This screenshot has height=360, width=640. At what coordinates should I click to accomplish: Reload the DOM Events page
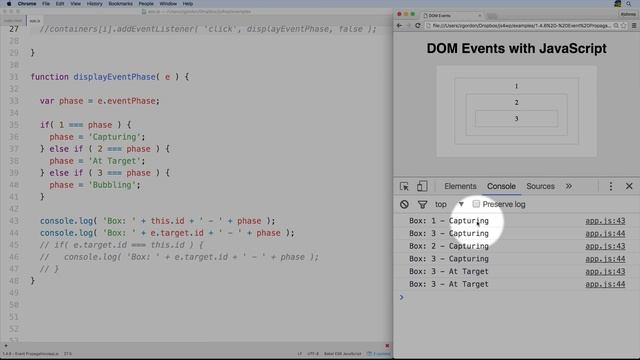pyautogui.click(x=418, y=25)
